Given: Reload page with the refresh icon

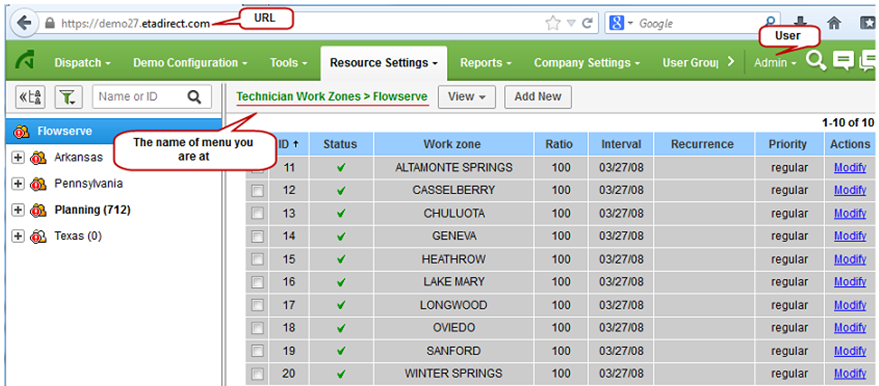Looking at the screenshot, I should tap(587, 24).
